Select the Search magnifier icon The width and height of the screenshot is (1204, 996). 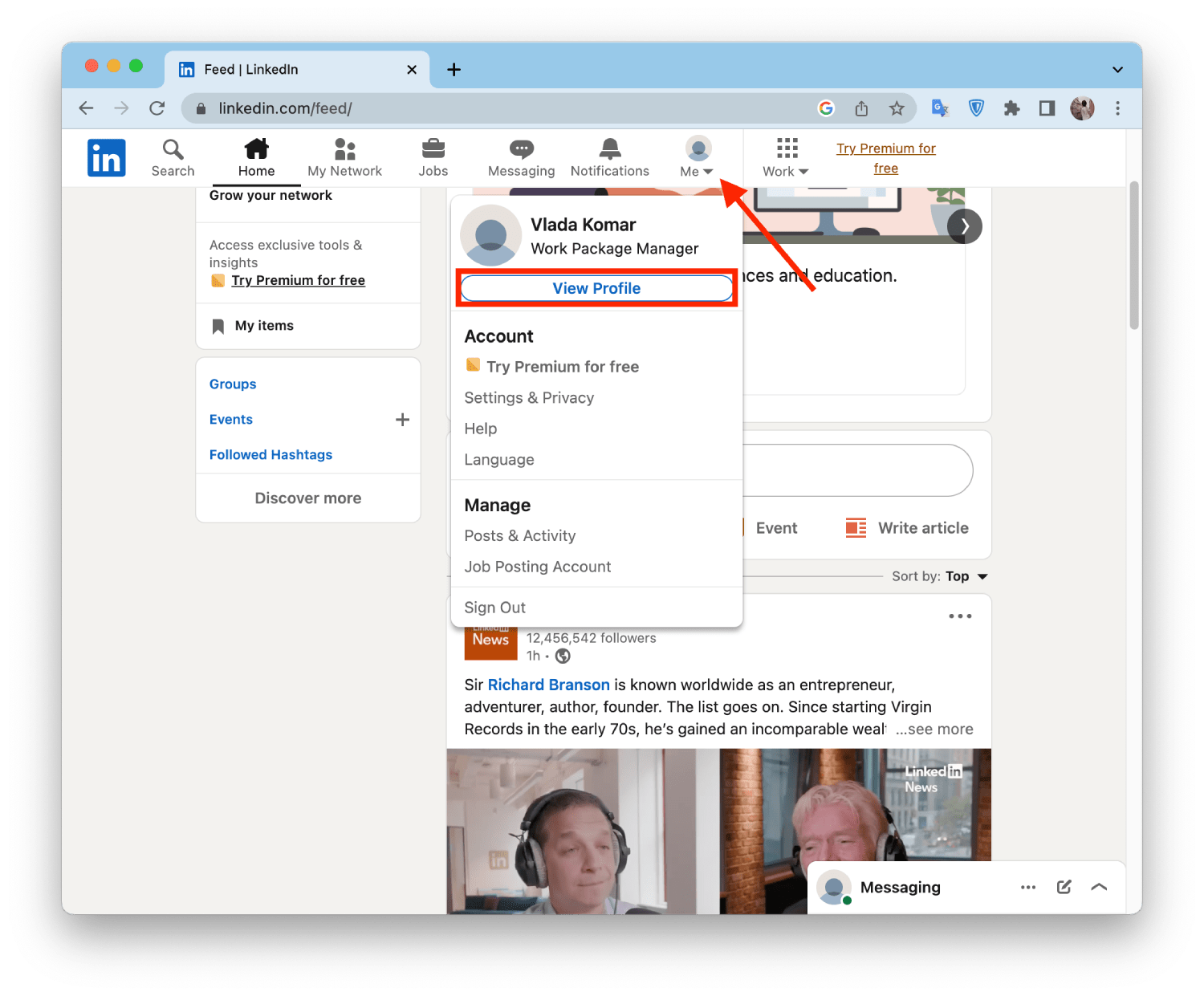(173, 149)
